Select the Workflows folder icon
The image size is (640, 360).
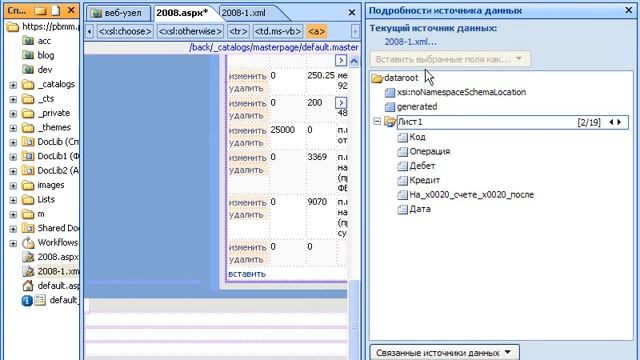point(28,242)
